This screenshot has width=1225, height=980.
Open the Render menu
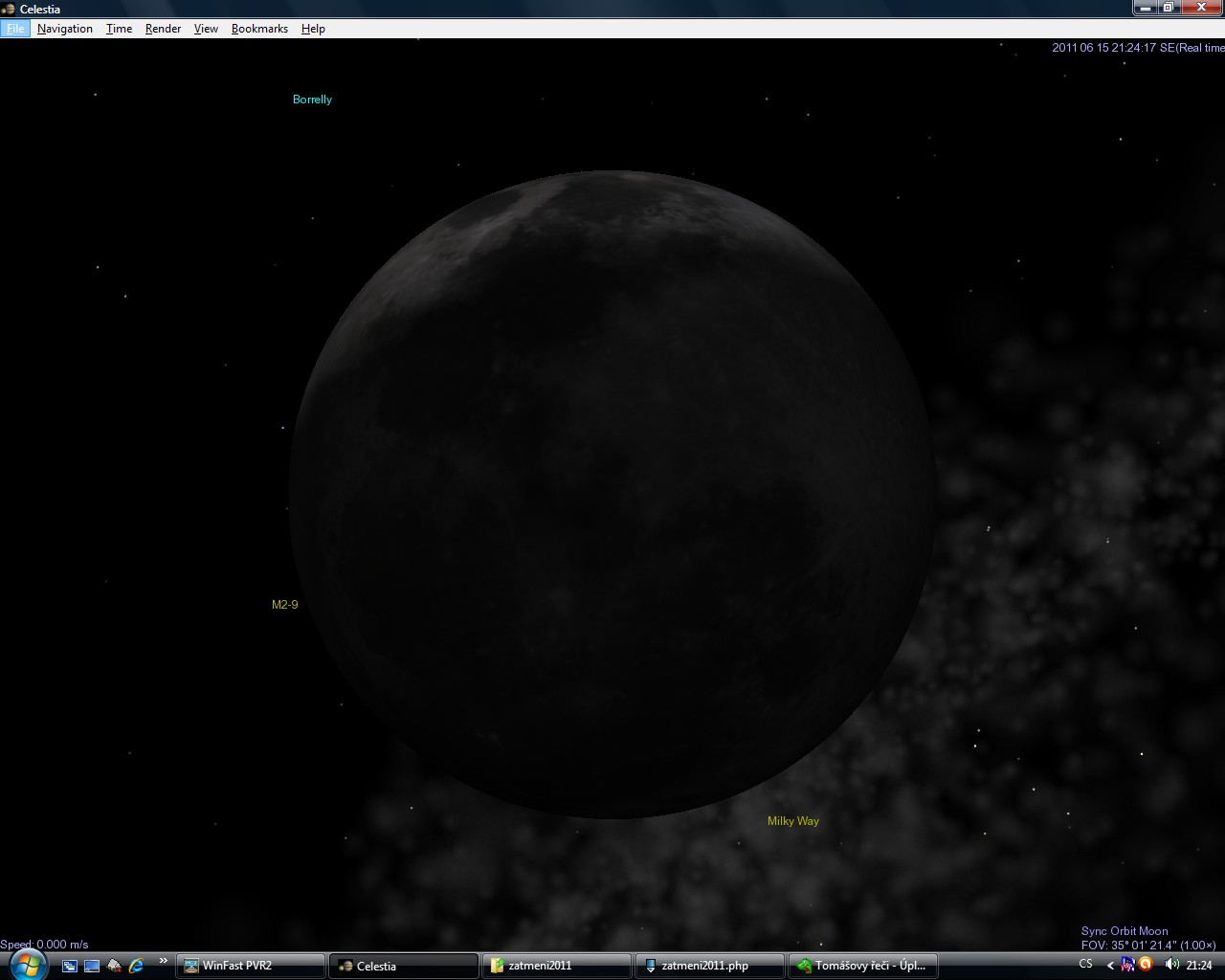[163, 29]
